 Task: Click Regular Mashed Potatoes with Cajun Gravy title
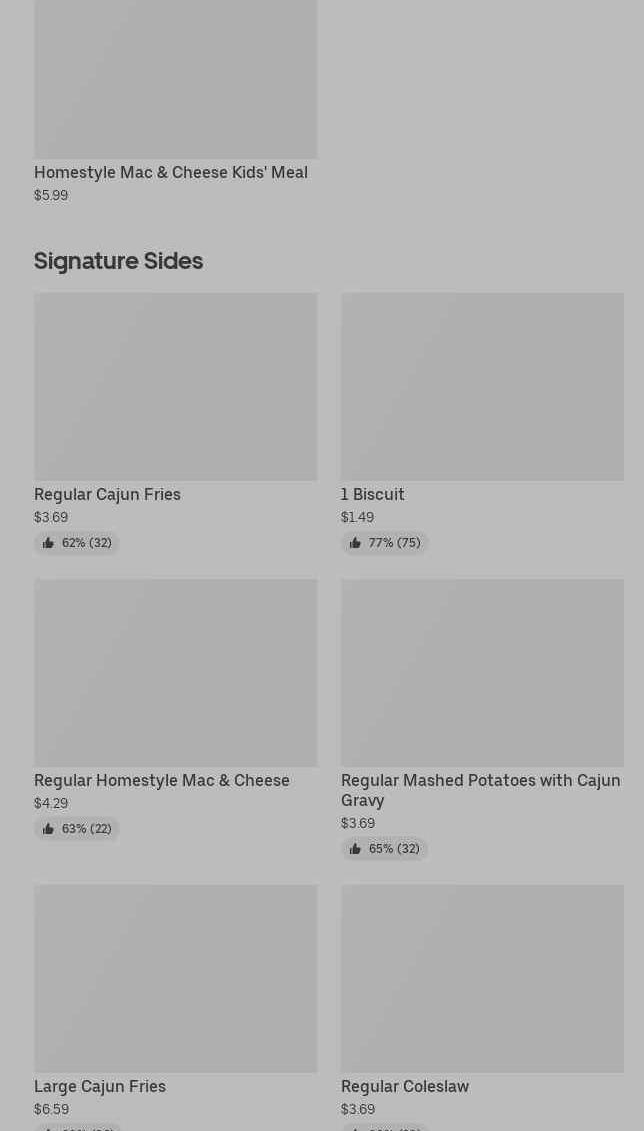click(x=480, y=790)
